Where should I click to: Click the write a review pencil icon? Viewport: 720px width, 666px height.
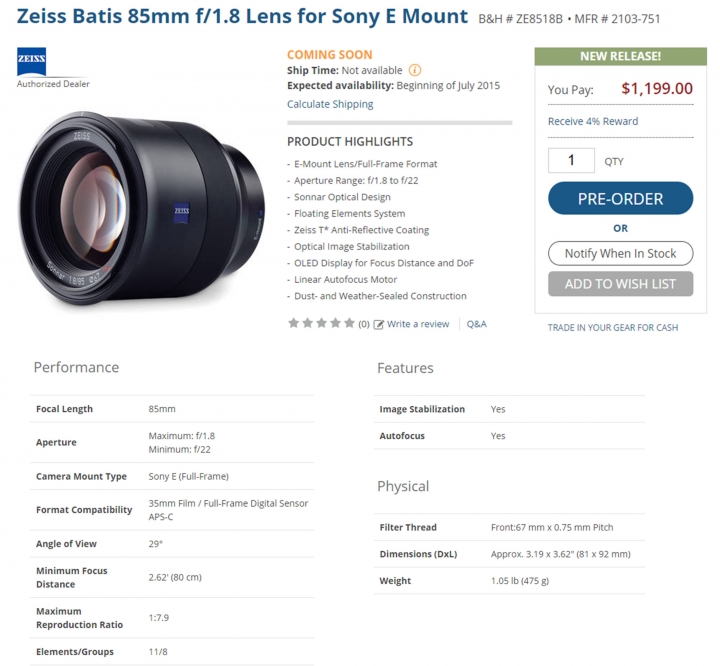tap(378, 325)
